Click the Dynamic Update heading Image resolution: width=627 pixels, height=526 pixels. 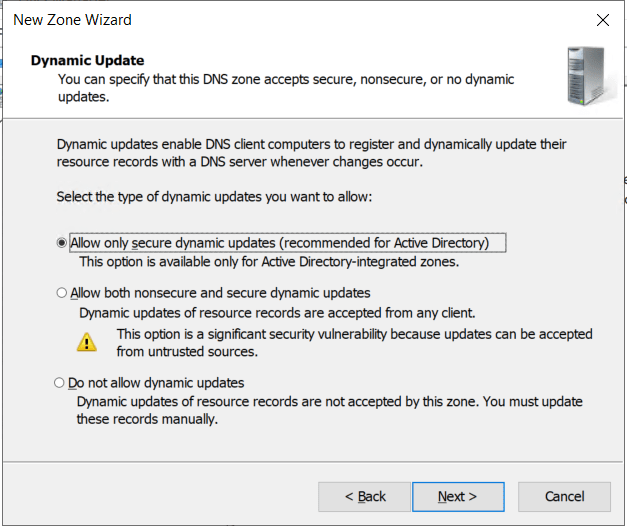click(x=87, y=60)
